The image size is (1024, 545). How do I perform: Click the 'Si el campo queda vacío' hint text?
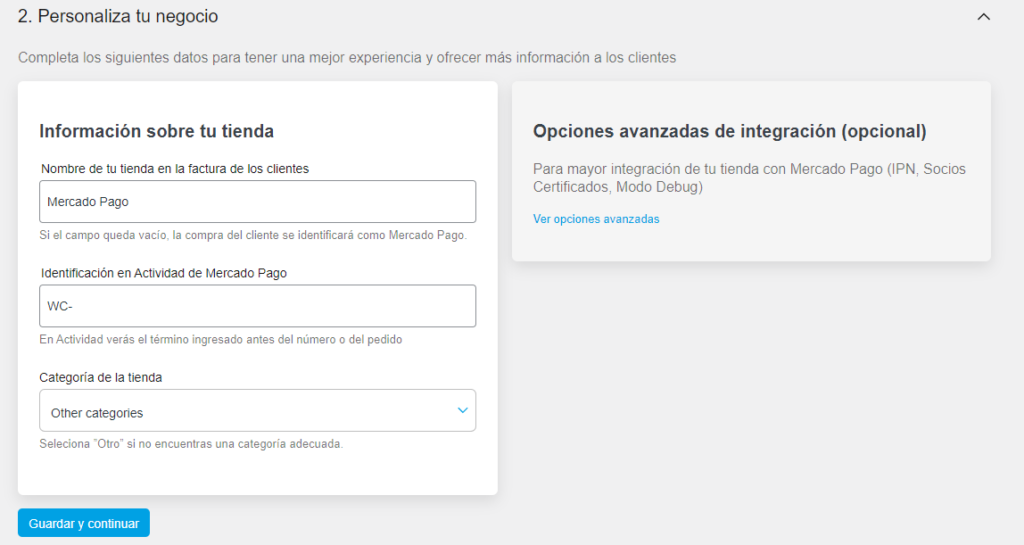pos(253,235)
